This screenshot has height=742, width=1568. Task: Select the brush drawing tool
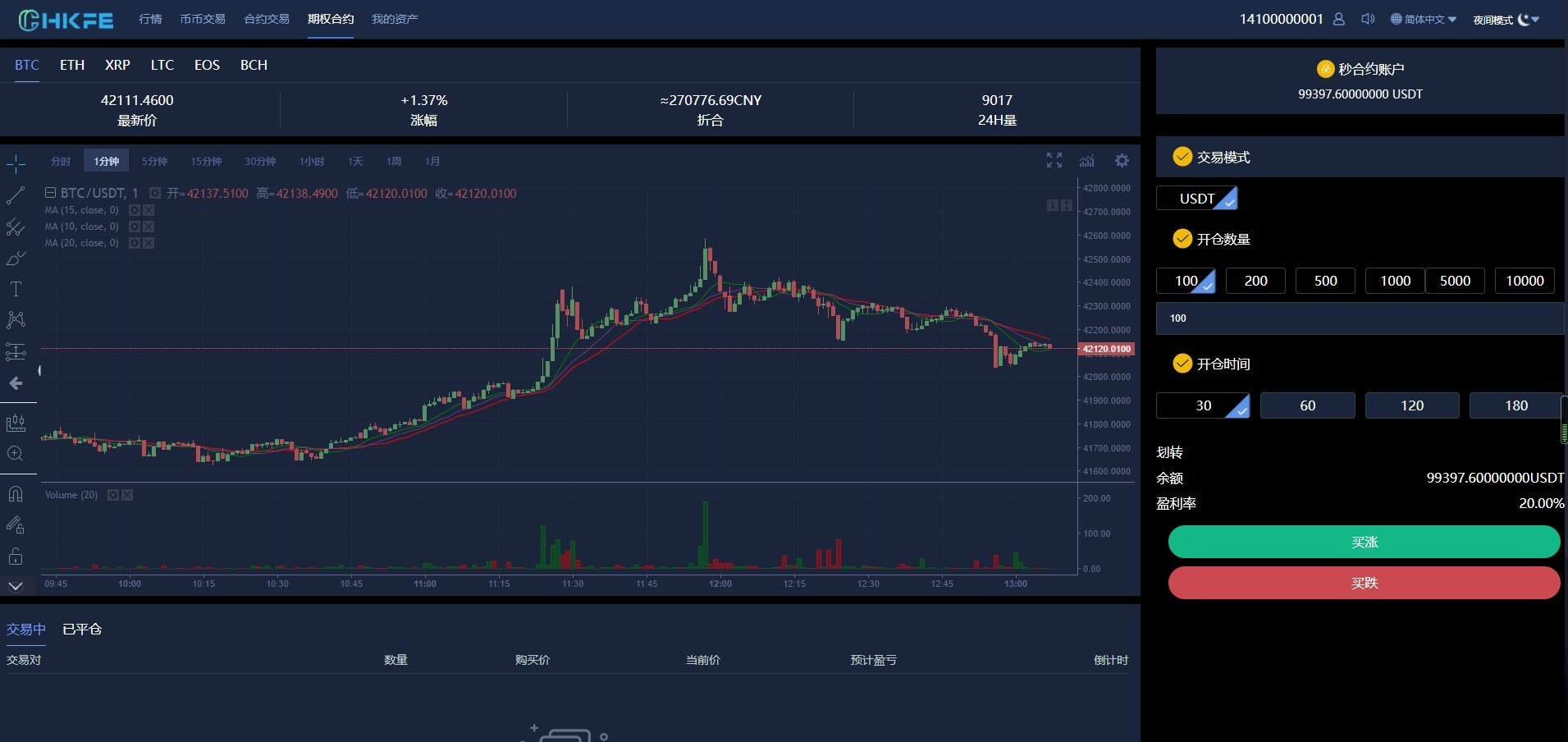(15, 260)
